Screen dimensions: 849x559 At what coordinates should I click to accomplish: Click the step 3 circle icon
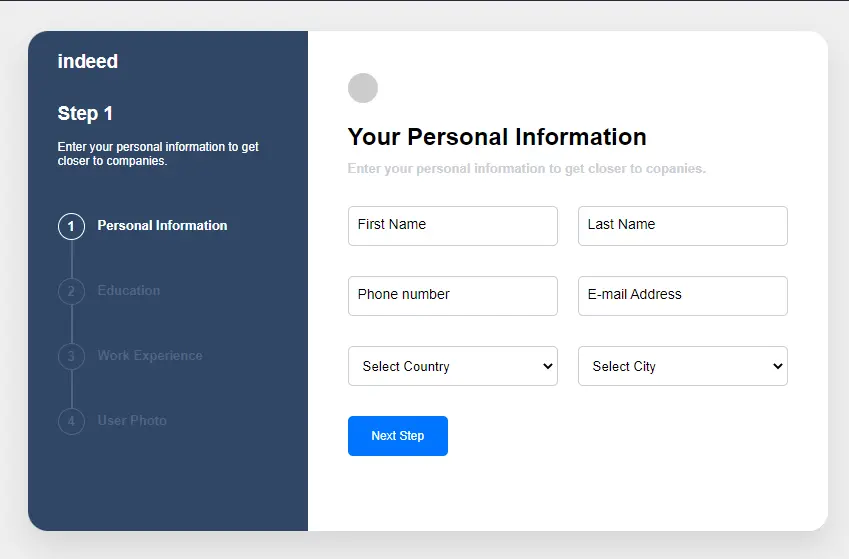[71, 356]
